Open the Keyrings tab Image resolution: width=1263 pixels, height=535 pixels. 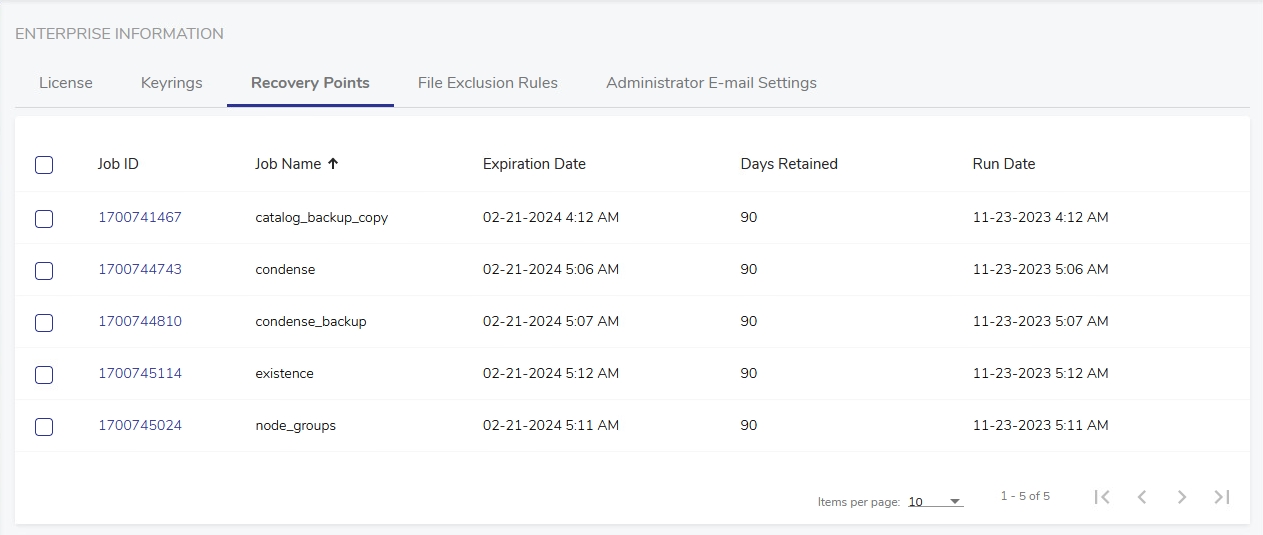(172, 83)
